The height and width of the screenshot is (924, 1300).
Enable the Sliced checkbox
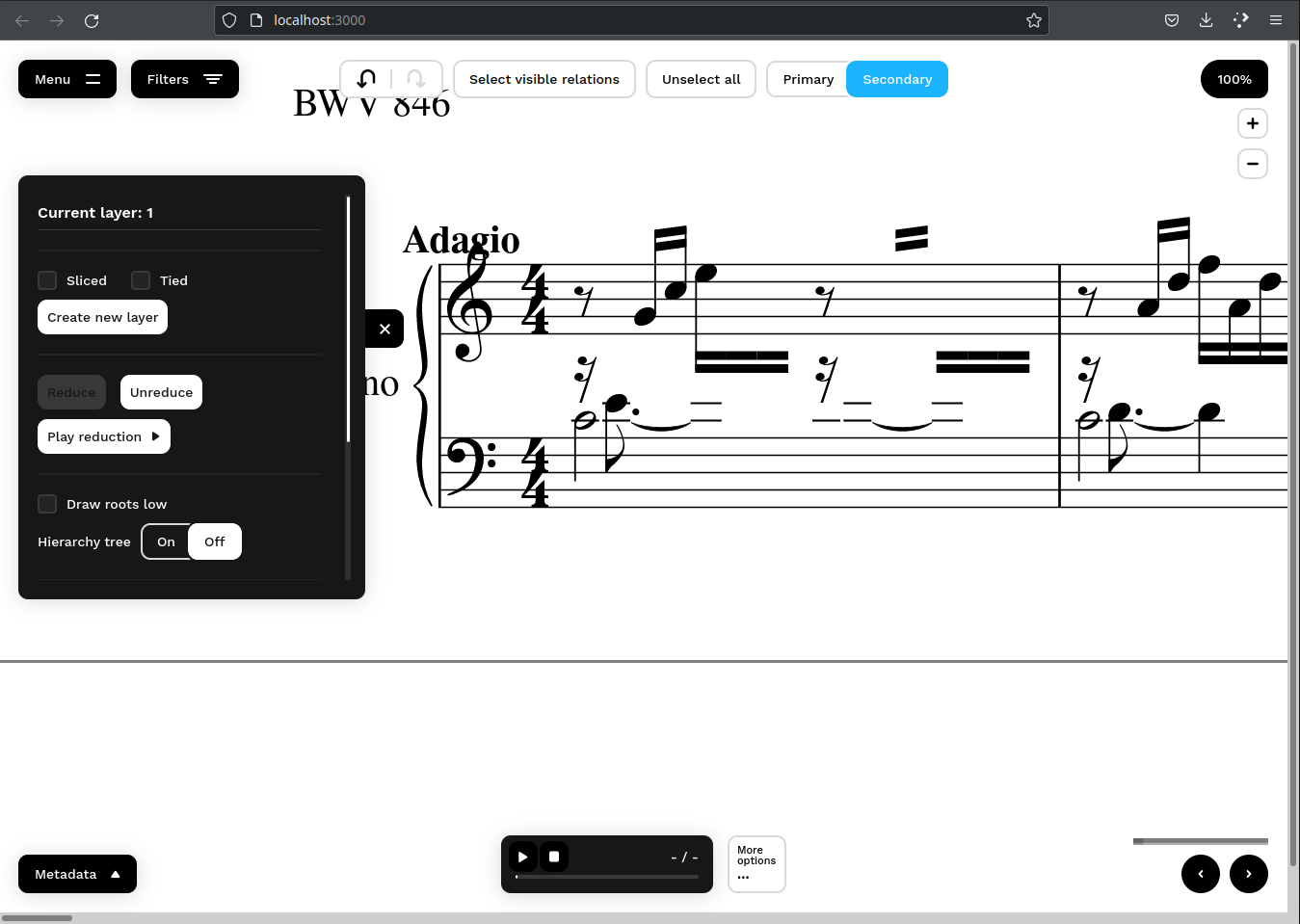click(x=47, y=280)
